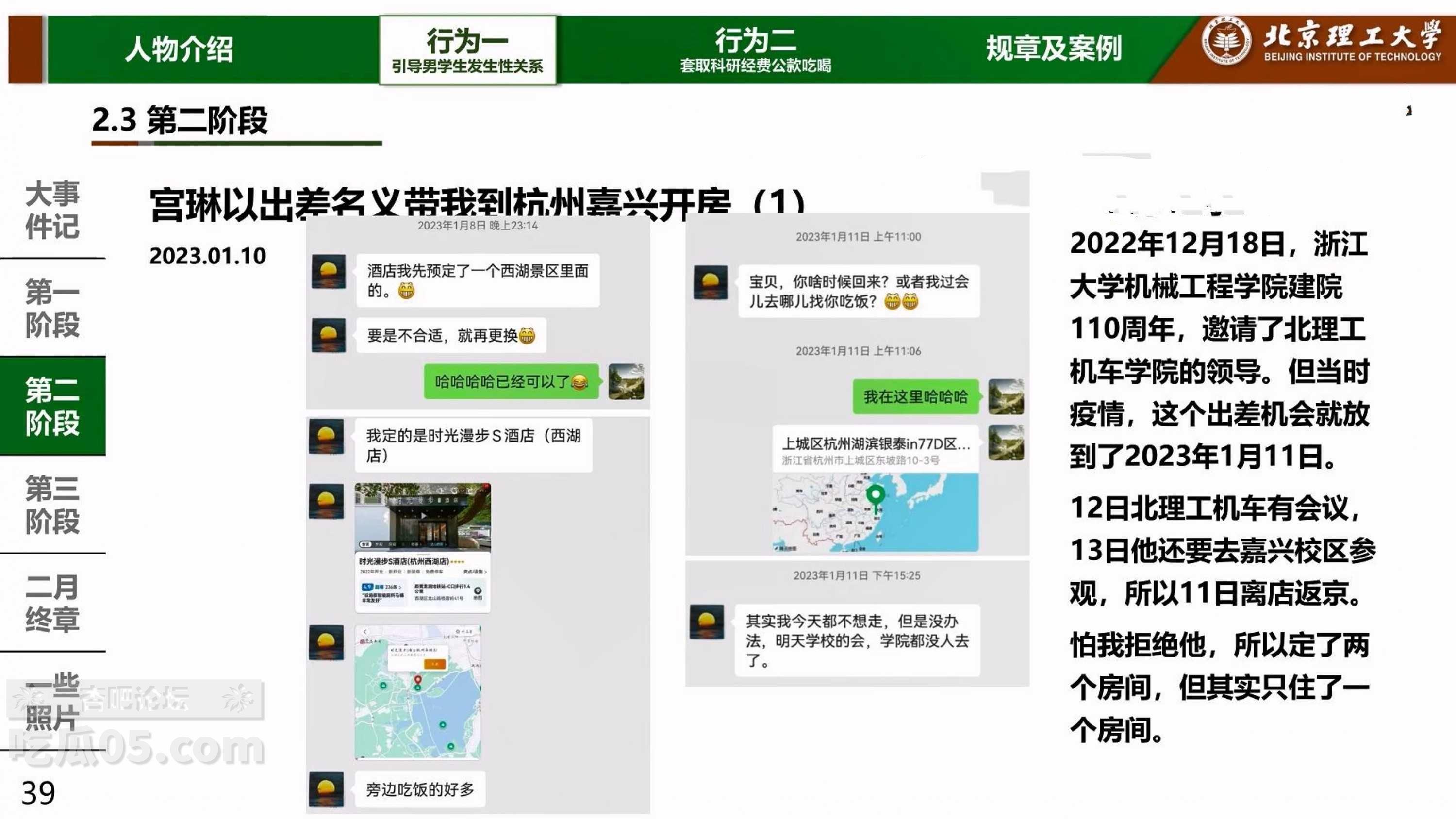This screenshot has height=819, width=1456.
Task: Go to 大事件记 sidebar section
Action: (x=52, y=210)
